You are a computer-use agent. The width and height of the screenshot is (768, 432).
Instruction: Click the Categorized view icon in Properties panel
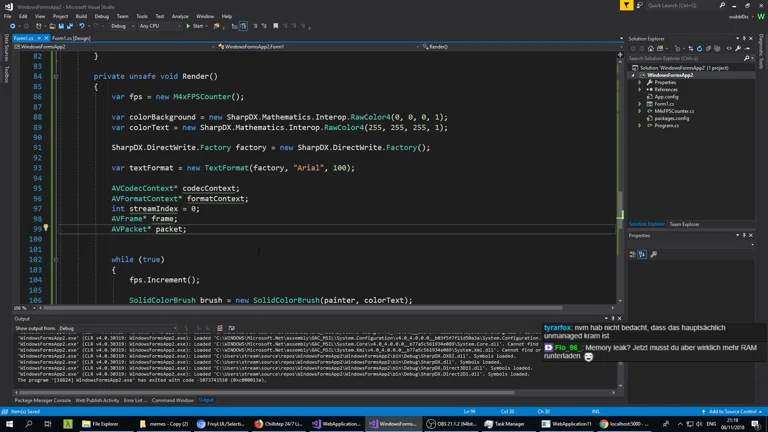(x=632, y=254)
